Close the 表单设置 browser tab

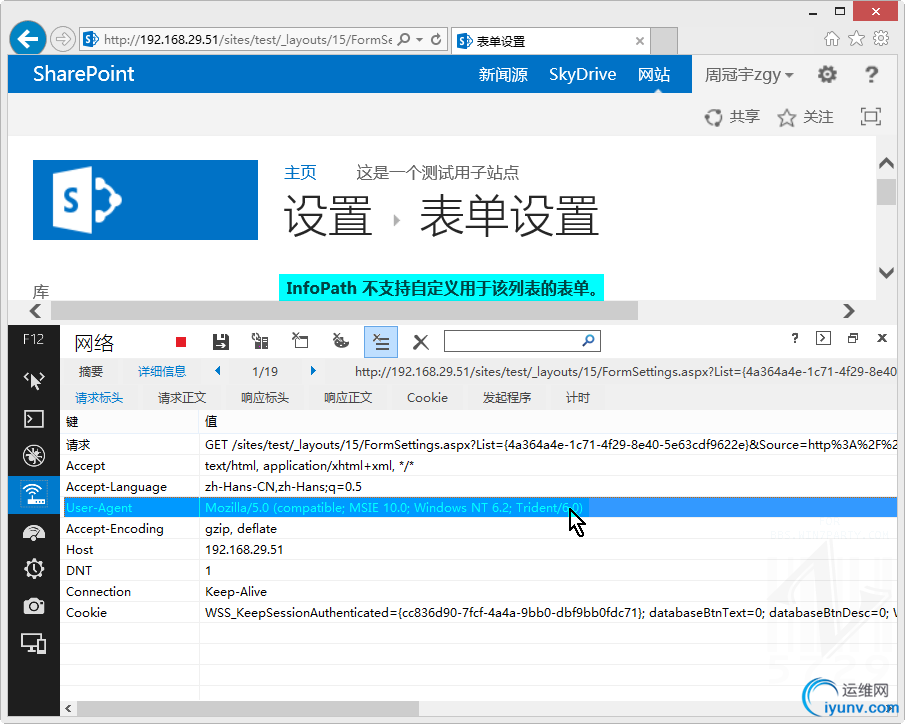(640, 41)
